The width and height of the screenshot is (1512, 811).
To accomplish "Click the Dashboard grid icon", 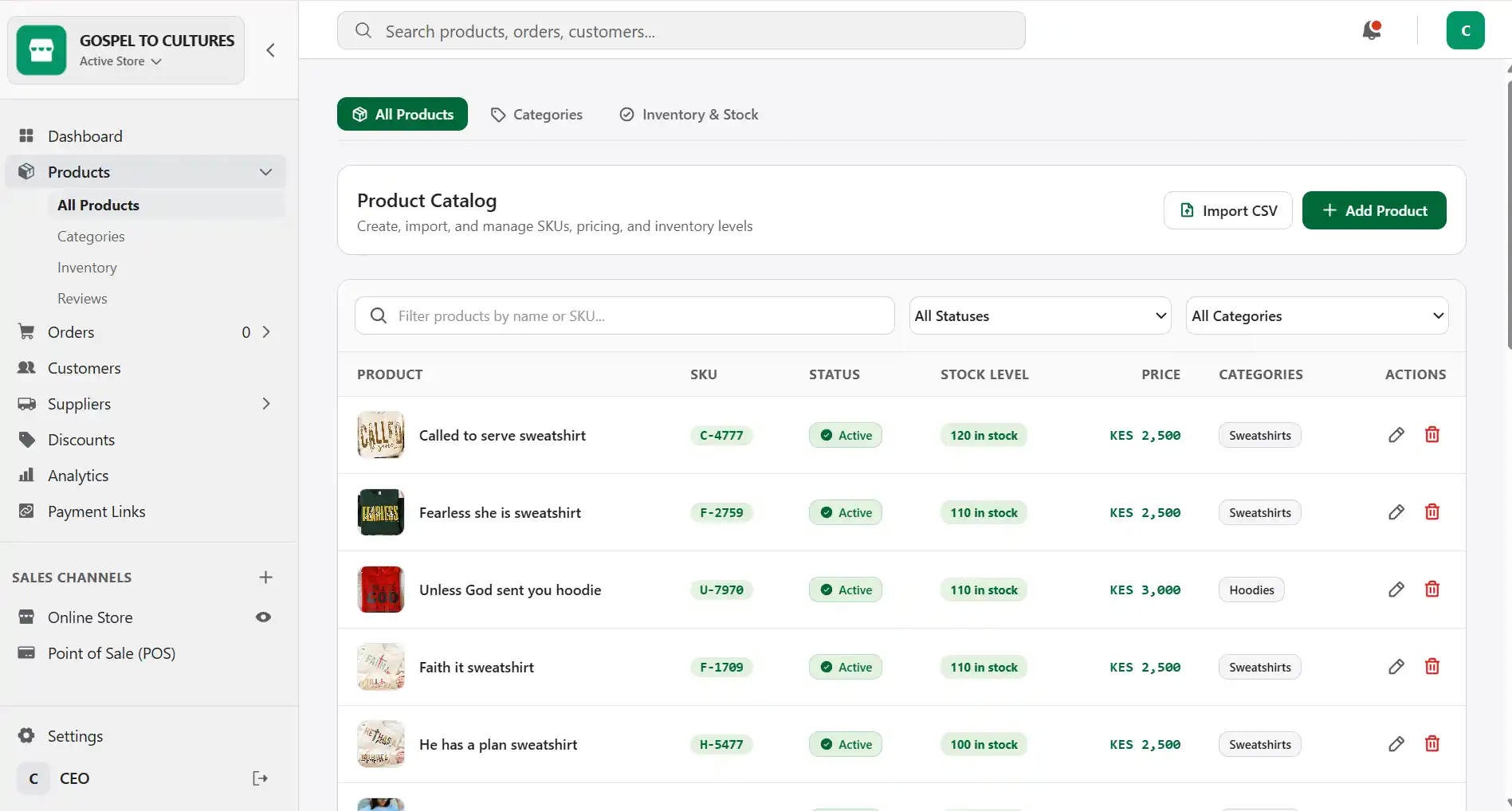I will [x=26, y=135].
